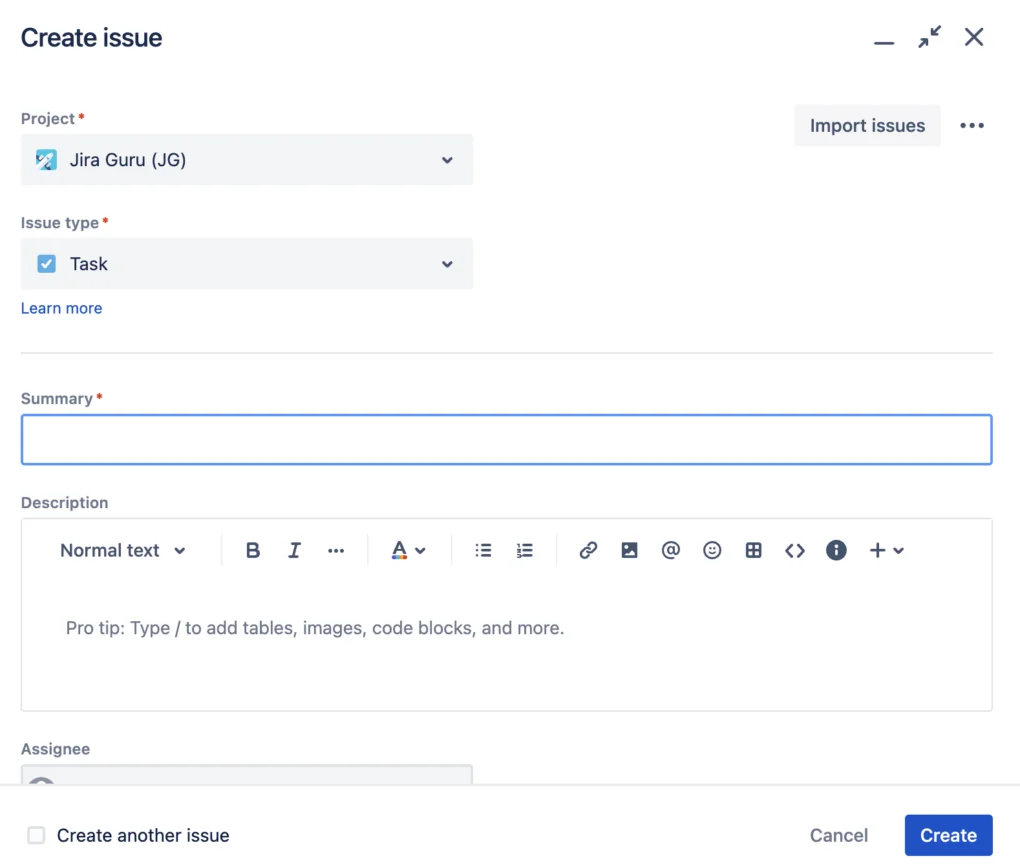Follow the Learn more link

[61, 308]
